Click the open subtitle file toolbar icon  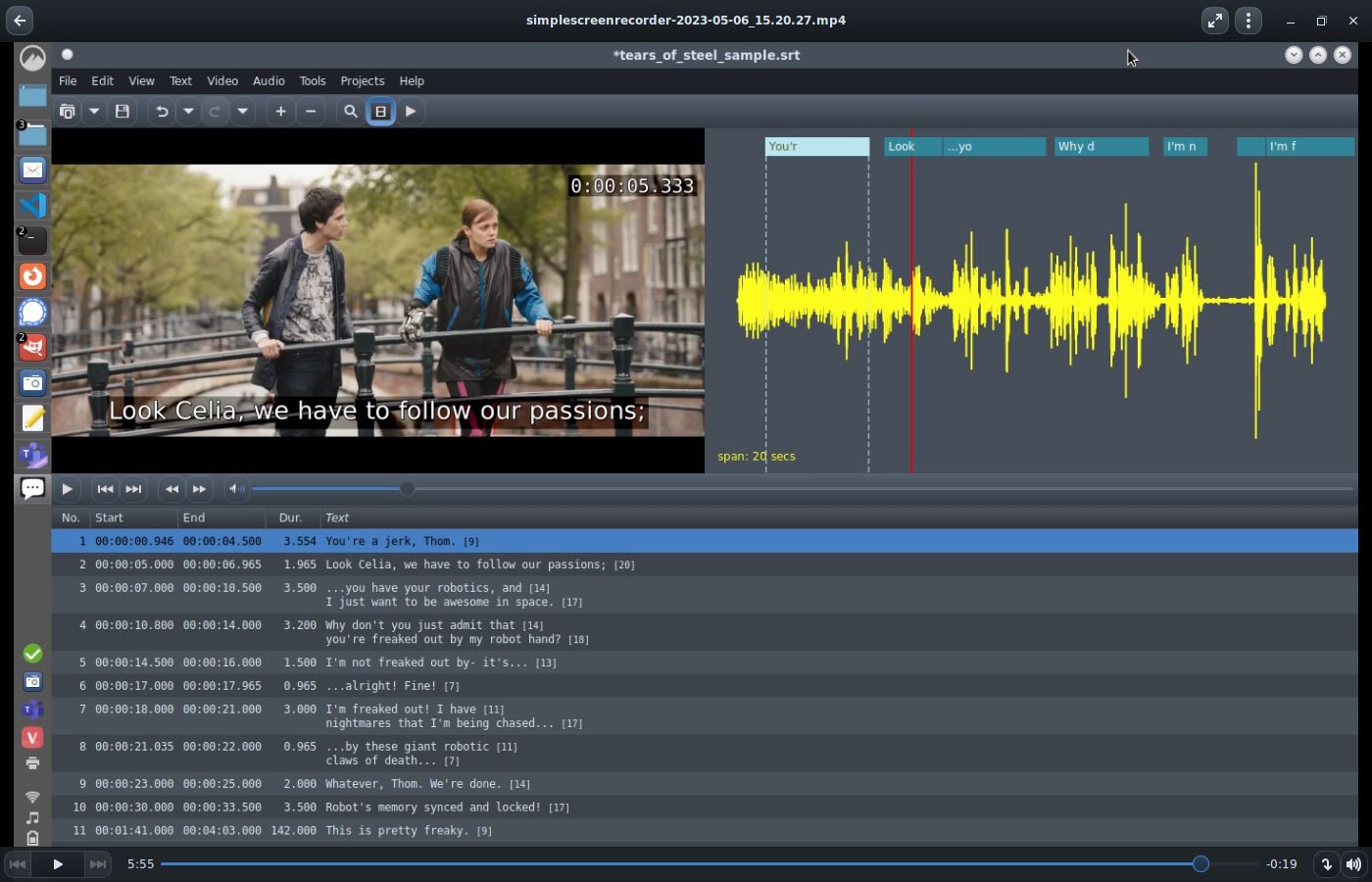[68, 112]
